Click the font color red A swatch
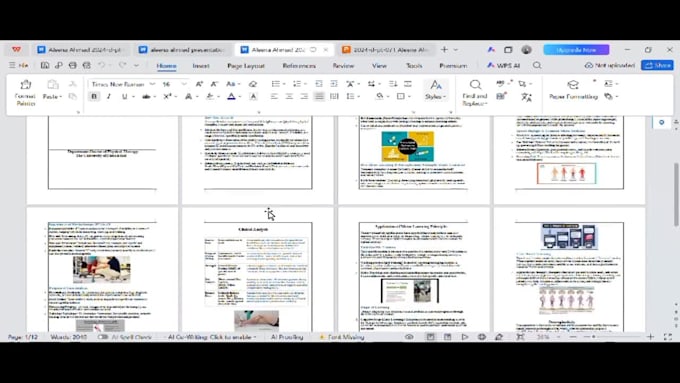This screenshot has width=680, height=383. pos(232,96)
